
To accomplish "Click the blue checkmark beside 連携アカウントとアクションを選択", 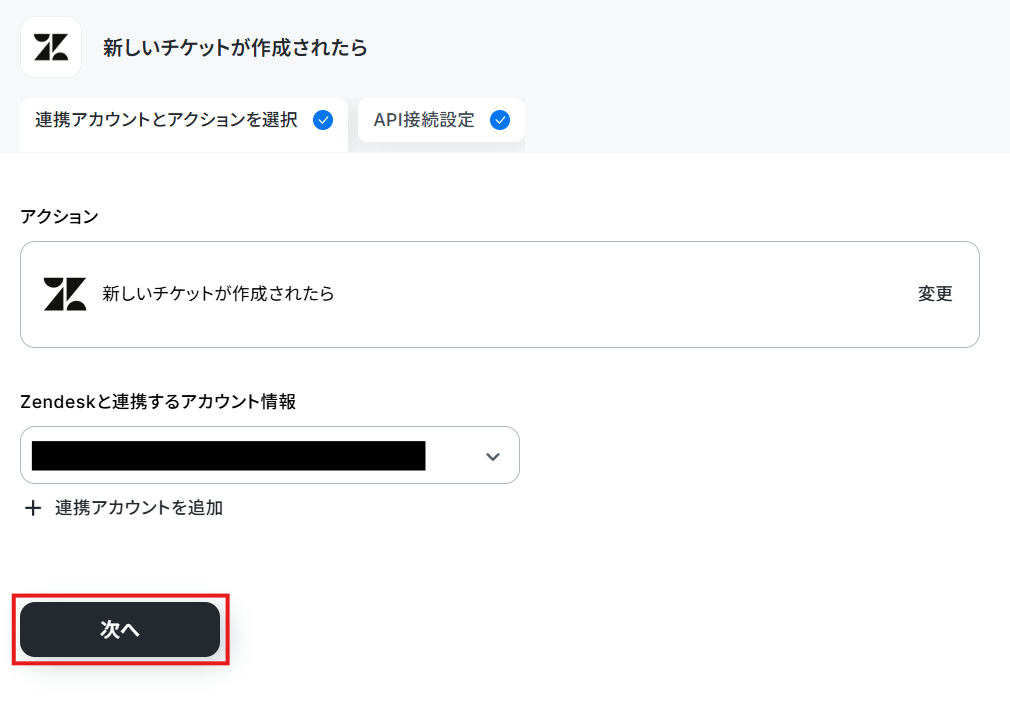I will coord(323,120).
